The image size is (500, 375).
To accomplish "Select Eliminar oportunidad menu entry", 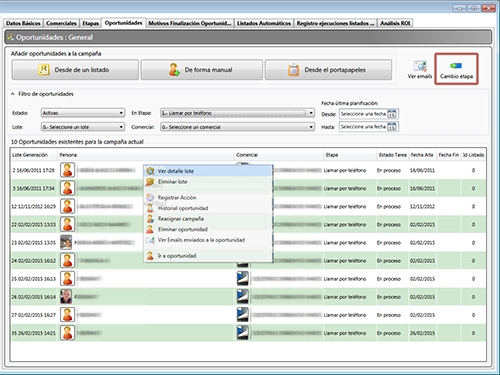I will (x=208, y=229).
